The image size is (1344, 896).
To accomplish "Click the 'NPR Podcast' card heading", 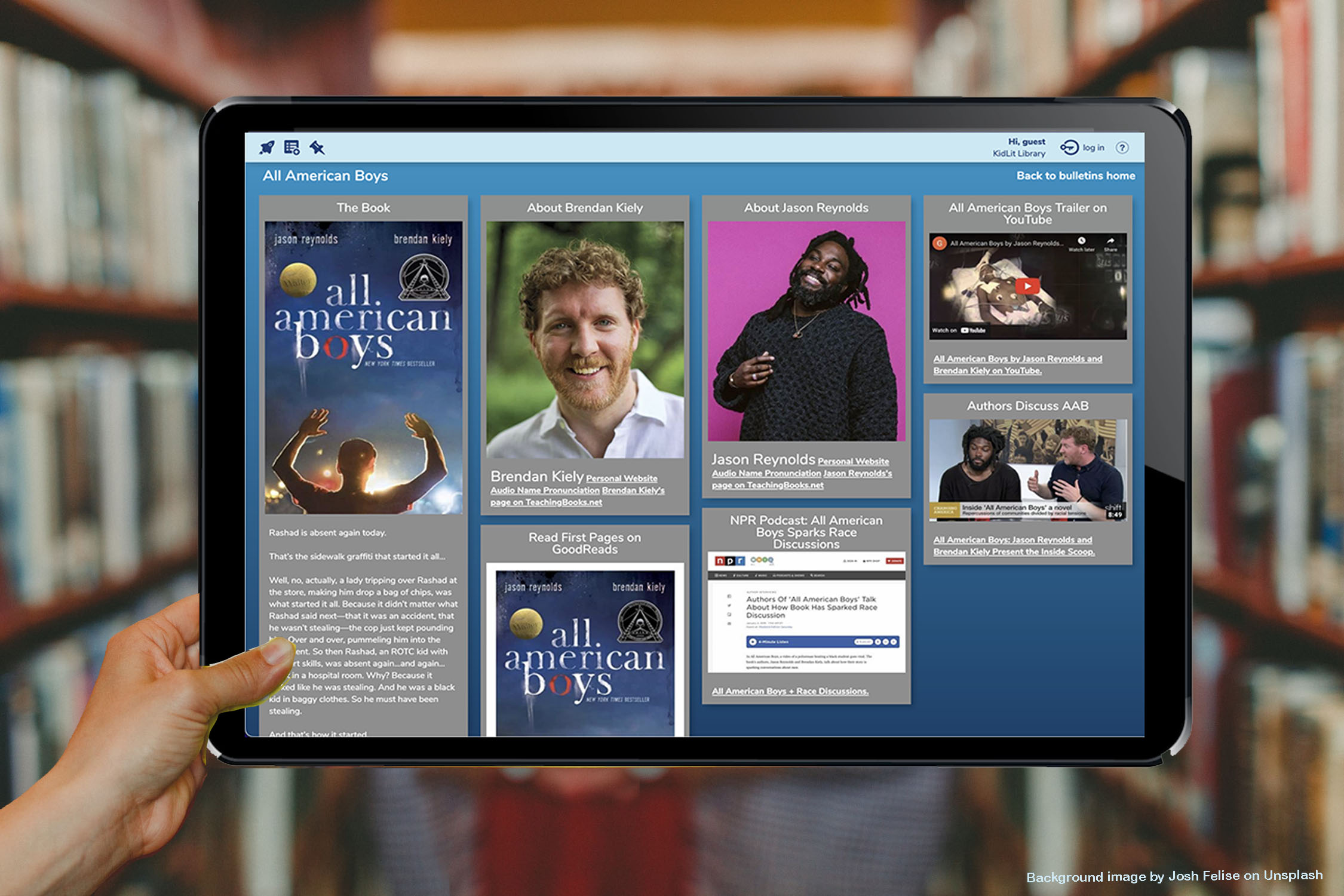I will (806, 532).
